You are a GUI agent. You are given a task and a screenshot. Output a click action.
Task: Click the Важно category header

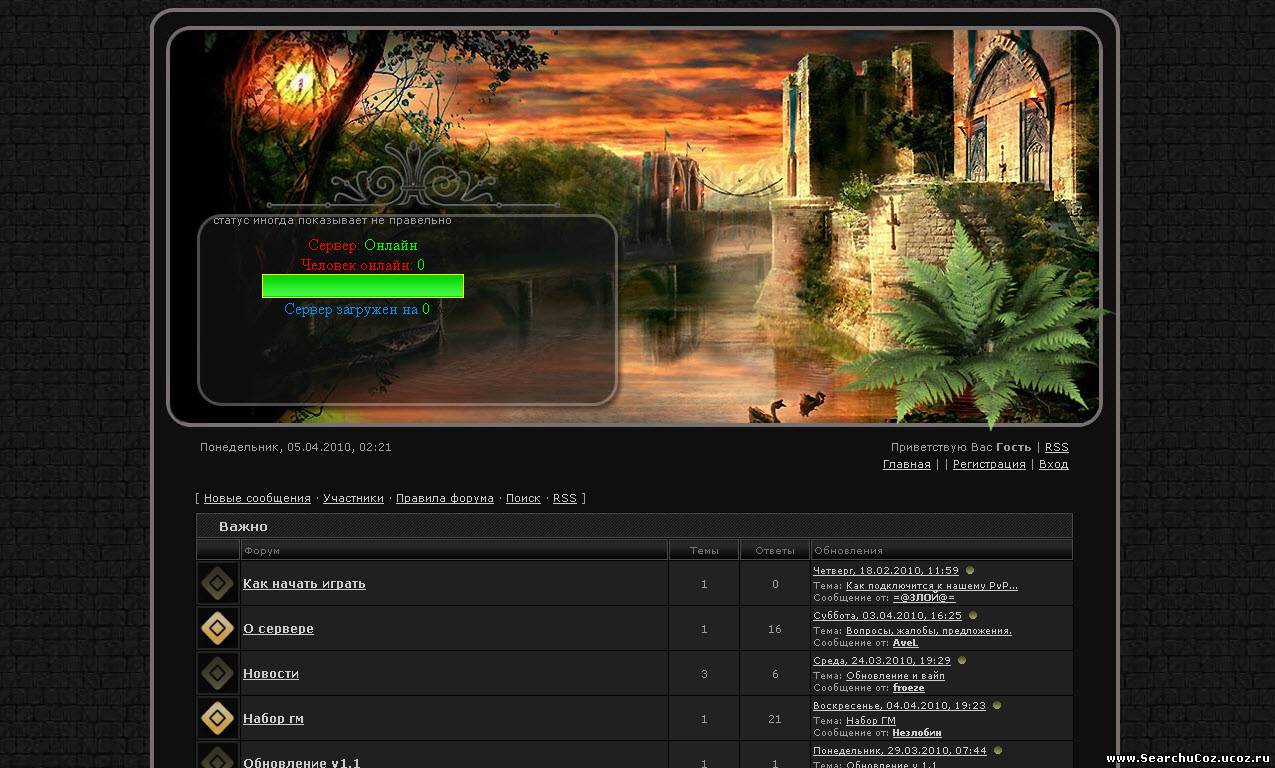point(634,526)
